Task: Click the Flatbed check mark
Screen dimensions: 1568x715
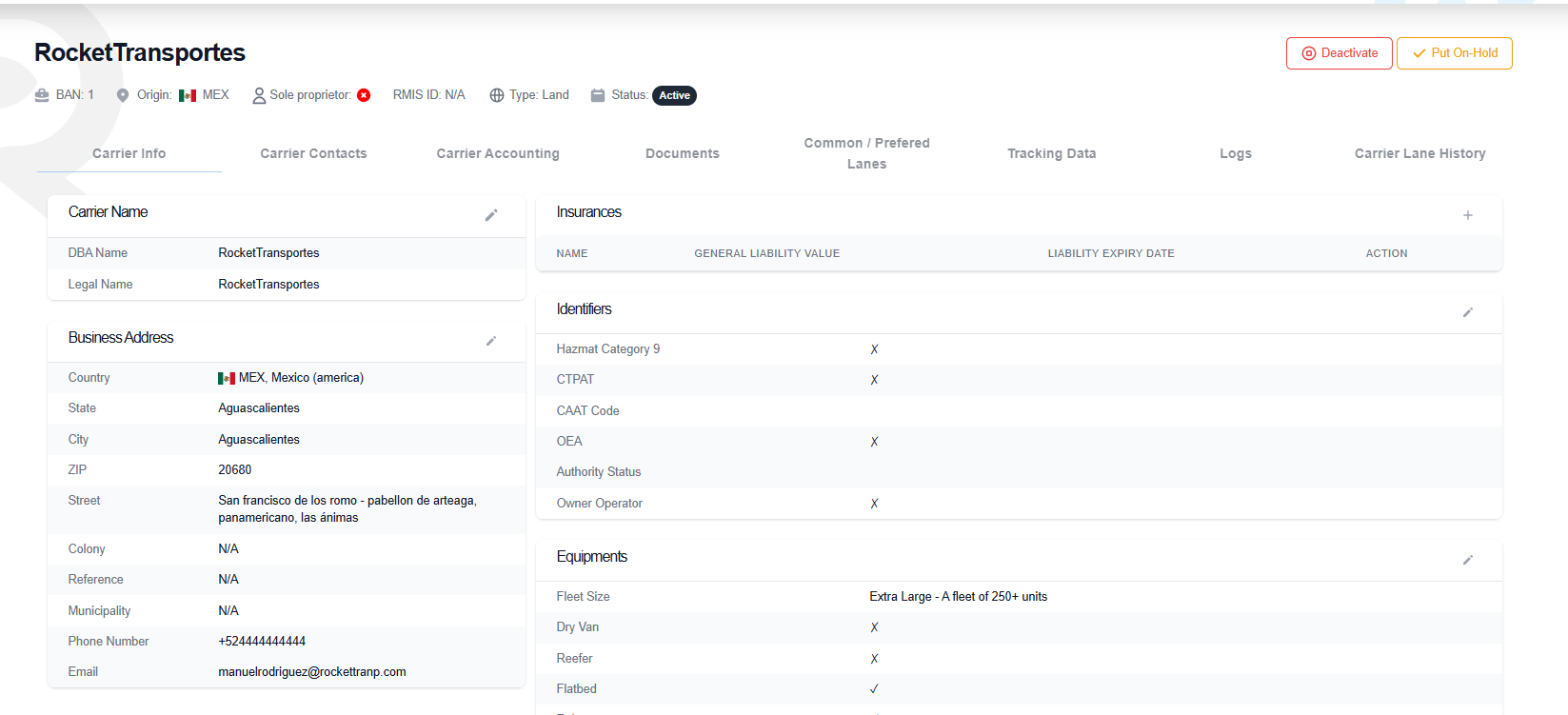Action: 874,689
